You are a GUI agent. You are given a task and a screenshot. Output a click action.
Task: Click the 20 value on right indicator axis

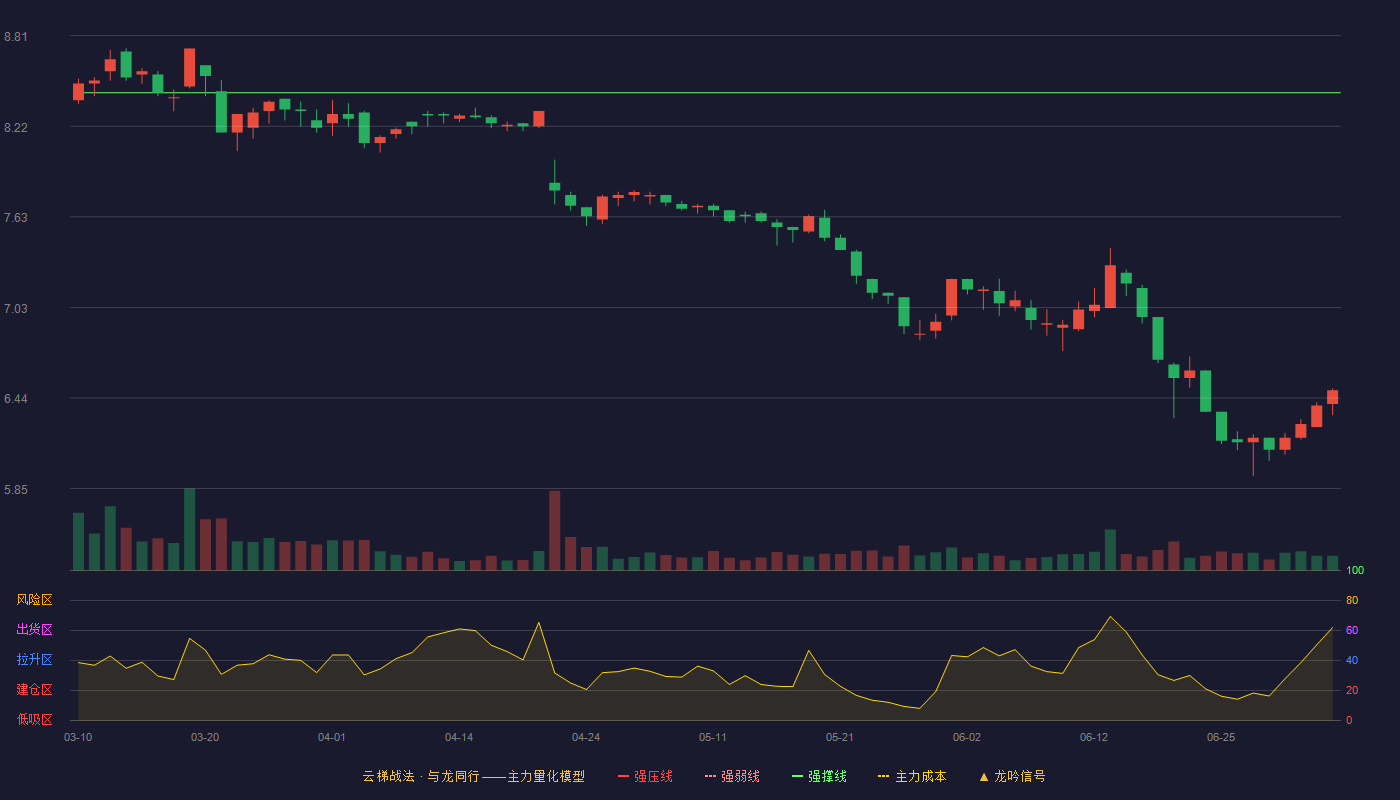(1352, 690)
